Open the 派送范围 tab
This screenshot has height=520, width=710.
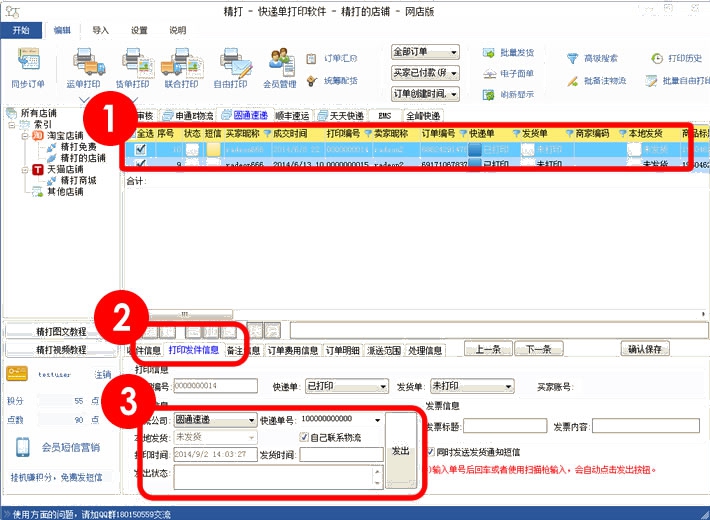point(384,350)
